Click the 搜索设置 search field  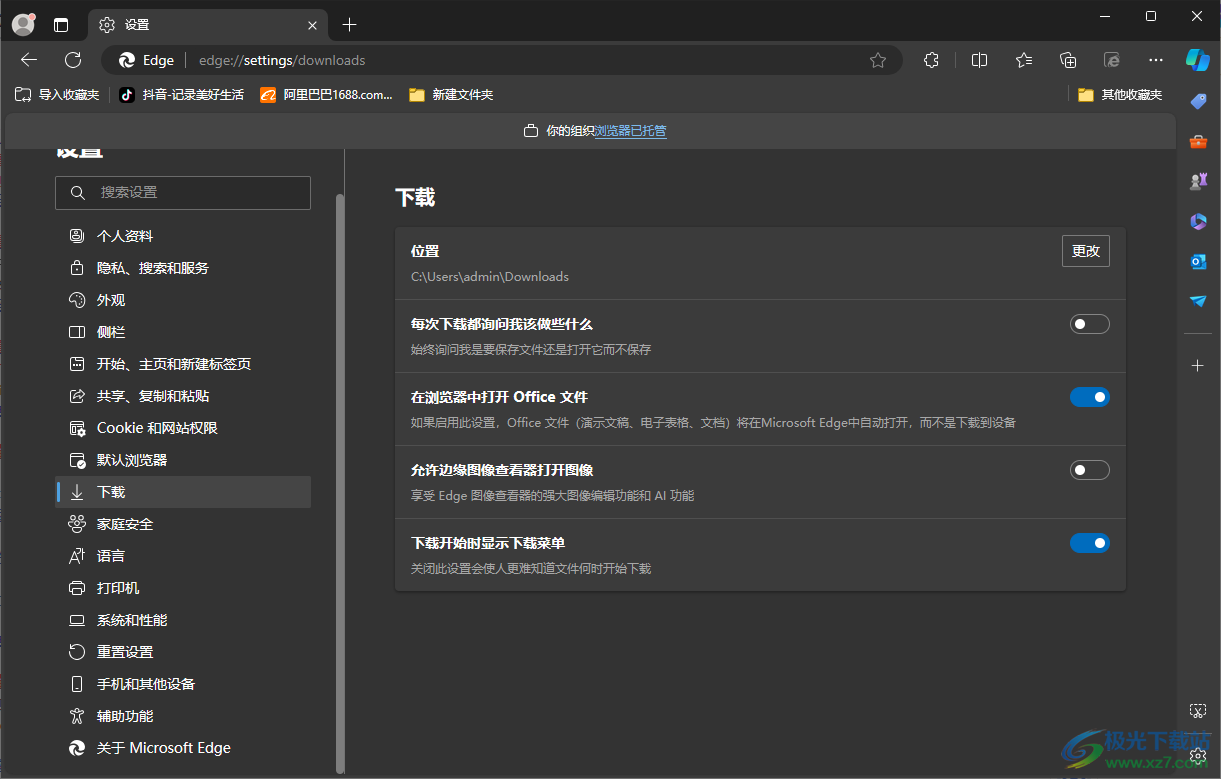(183, 193)
